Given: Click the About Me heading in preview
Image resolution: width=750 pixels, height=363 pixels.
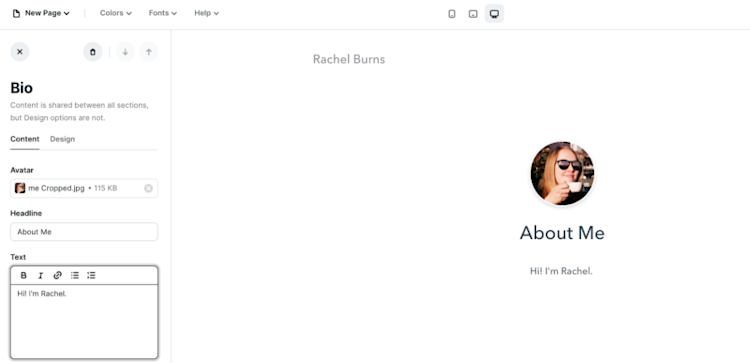Looking at the screenshot, I should tap(562, 233).
